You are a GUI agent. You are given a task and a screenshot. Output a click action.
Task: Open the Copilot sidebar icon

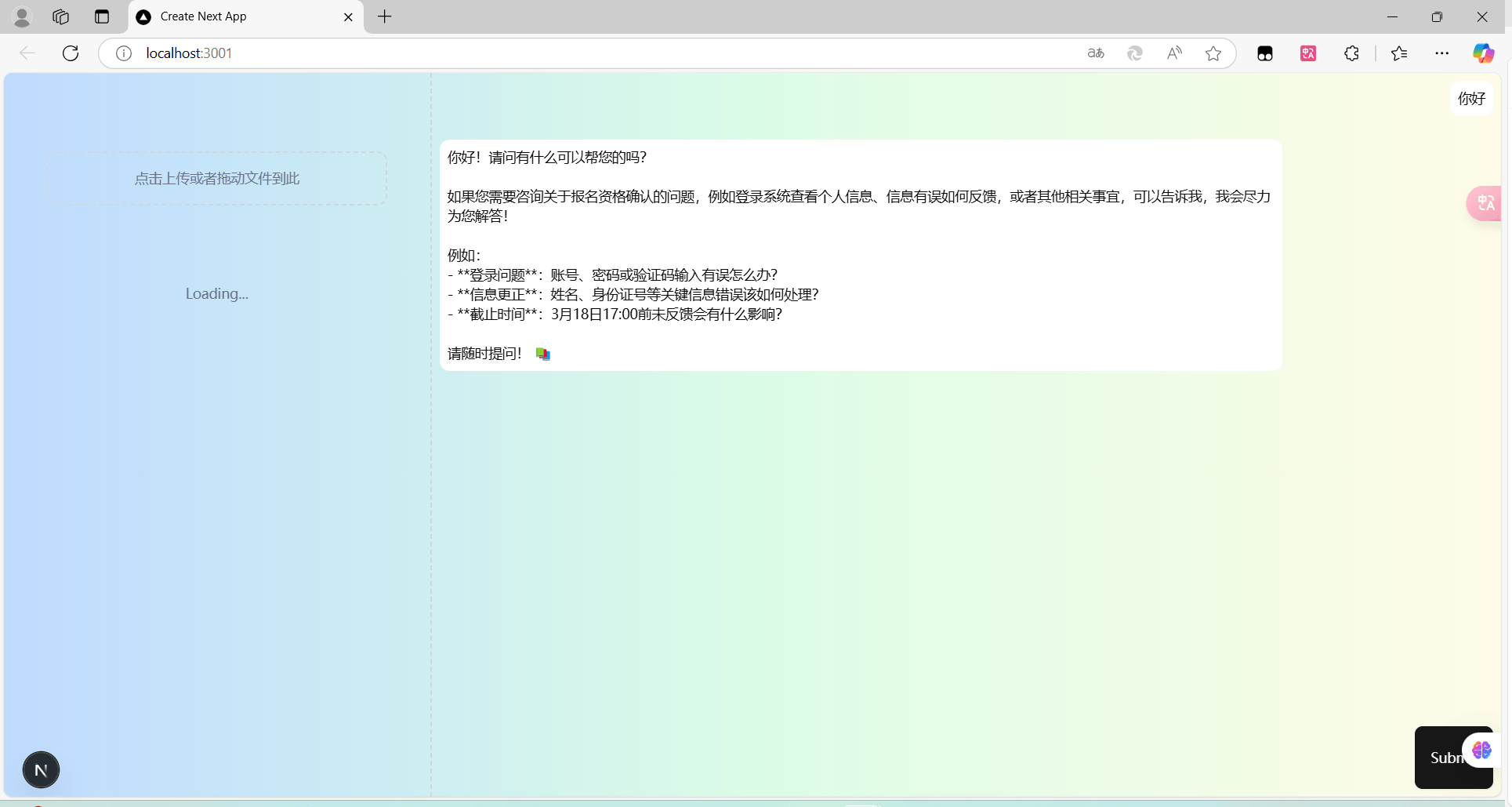click(1482, 53)
